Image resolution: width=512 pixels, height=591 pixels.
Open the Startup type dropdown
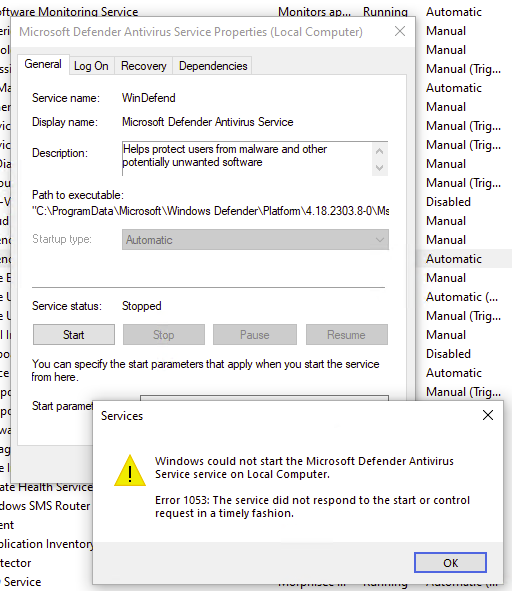coord(255,240)
